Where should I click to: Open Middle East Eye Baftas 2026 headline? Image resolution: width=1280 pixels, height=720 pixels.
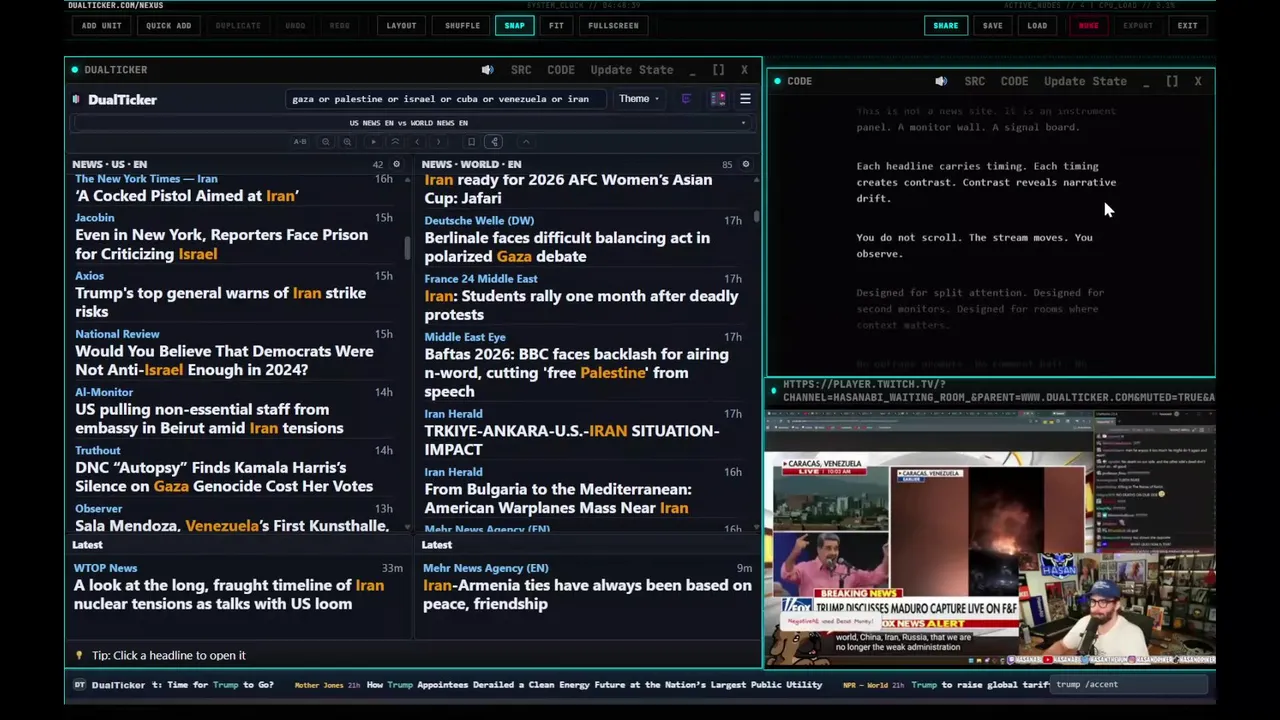click(576, 373)
